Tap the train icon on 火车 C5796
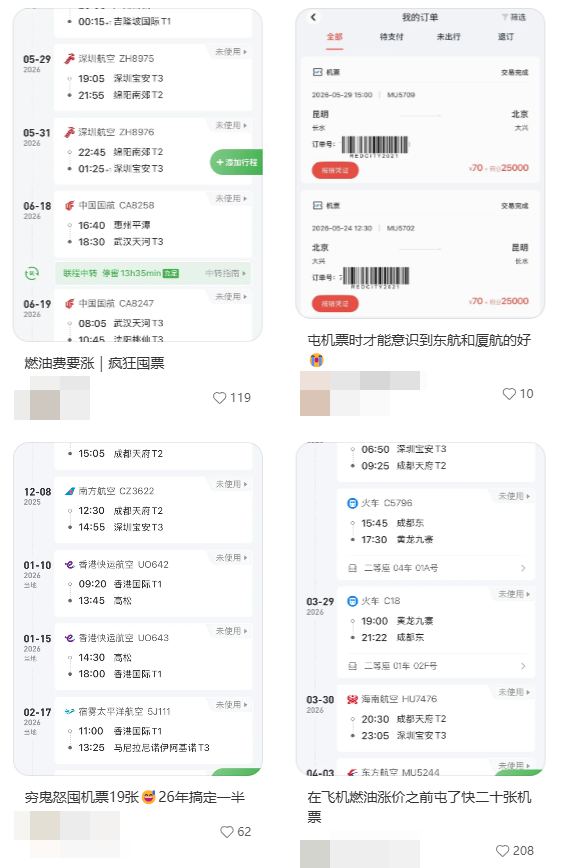The width and height of the screenshot is (562, 868). click(x=352, y=503)
